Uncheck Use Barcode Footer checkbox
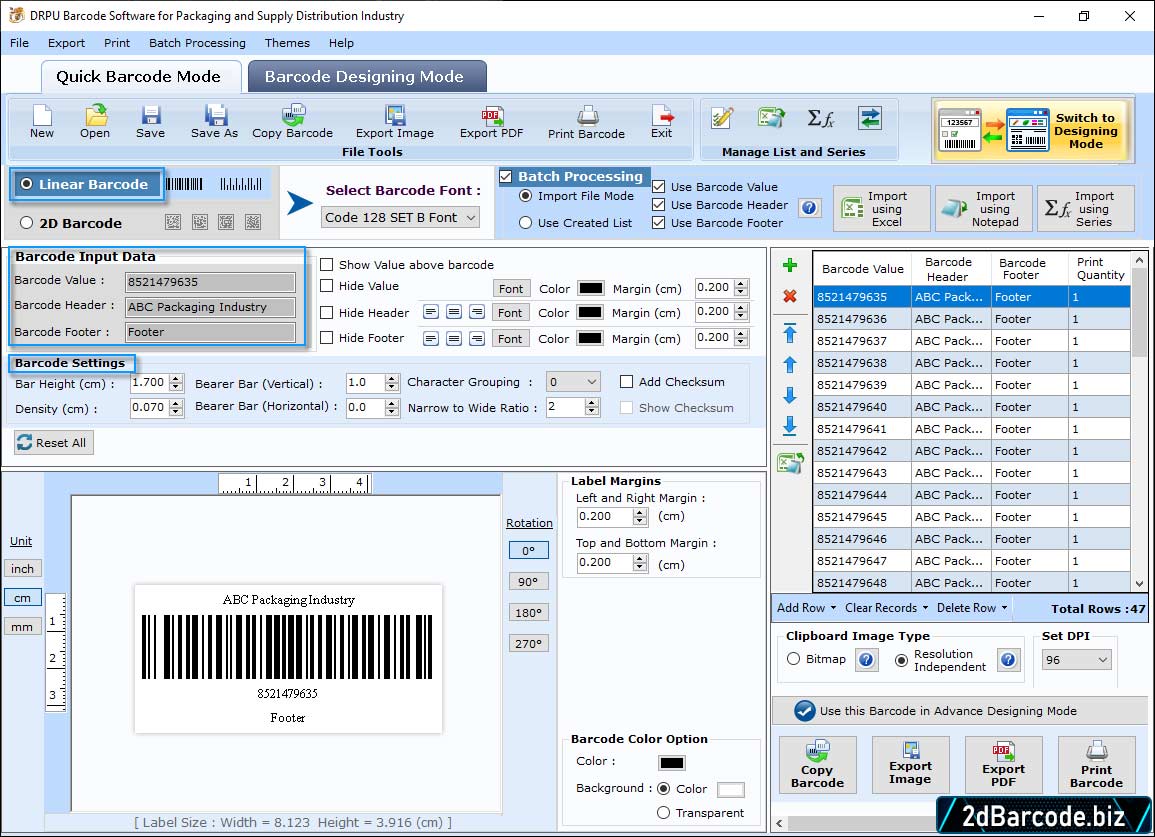The width and height of the screenshot is (1155, 837). (x=659, y=223)
